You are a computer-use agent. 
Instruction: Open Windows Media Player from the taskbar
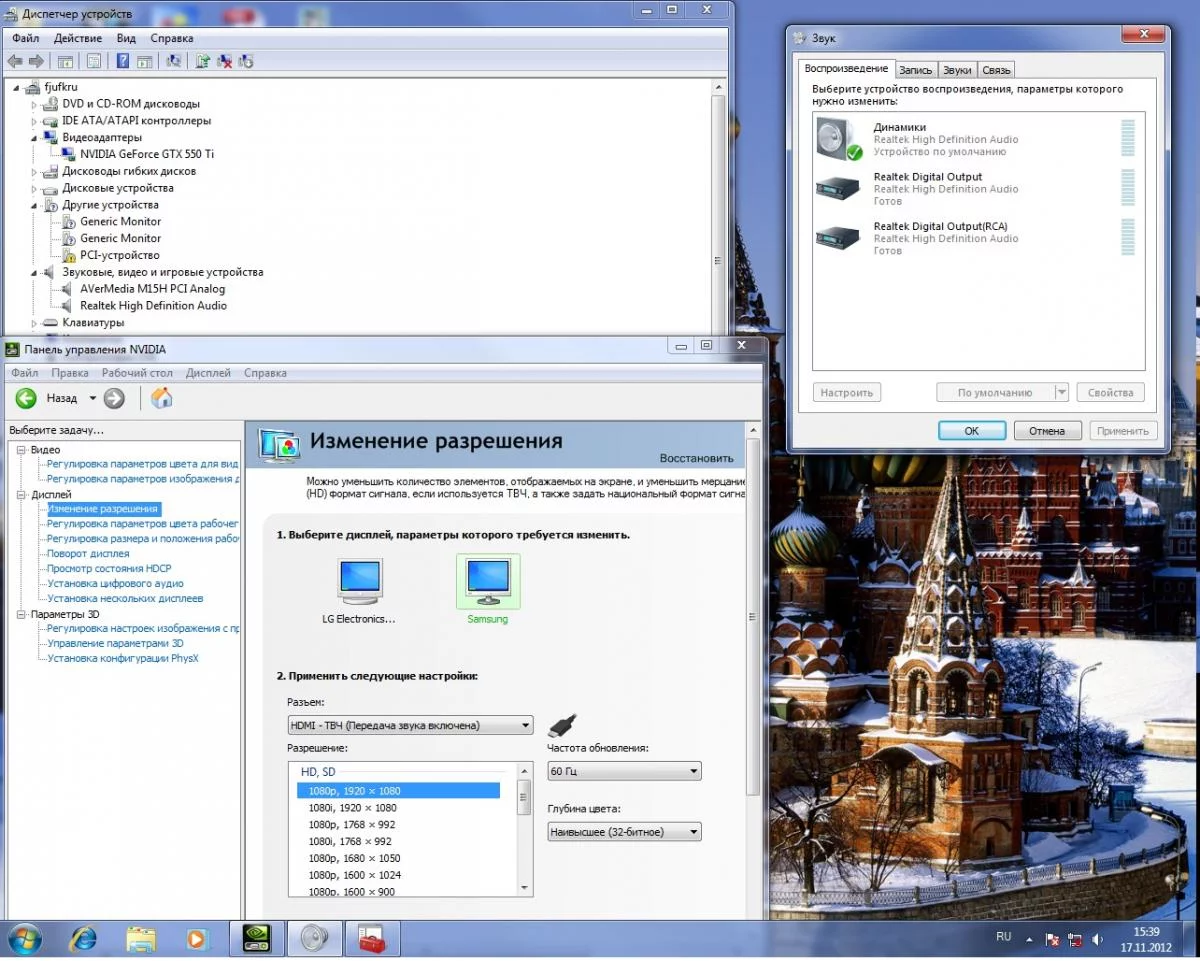point(199,939)
